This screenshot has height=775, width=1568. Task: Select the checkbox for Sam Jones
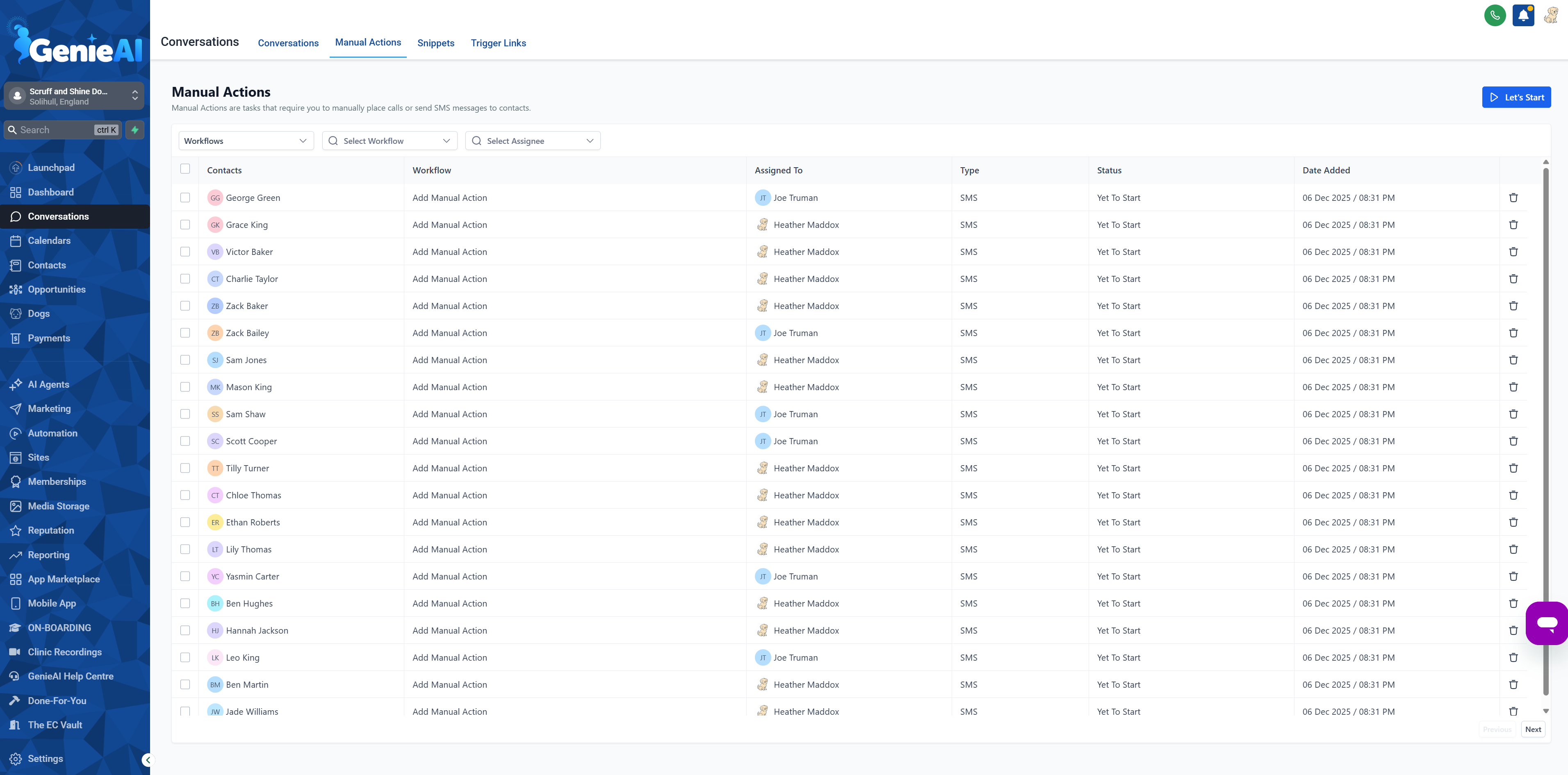coord(185,359)
